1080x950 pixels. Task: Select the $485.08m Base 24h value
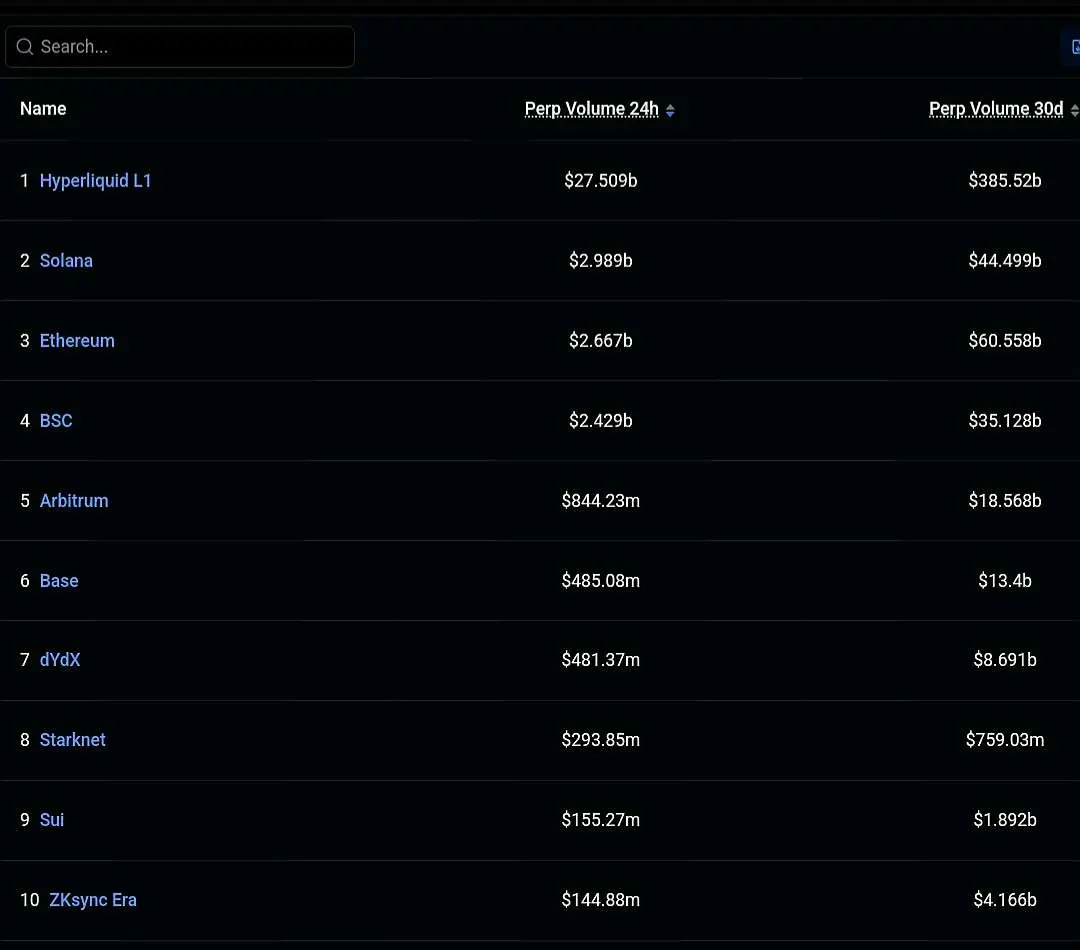601,581
